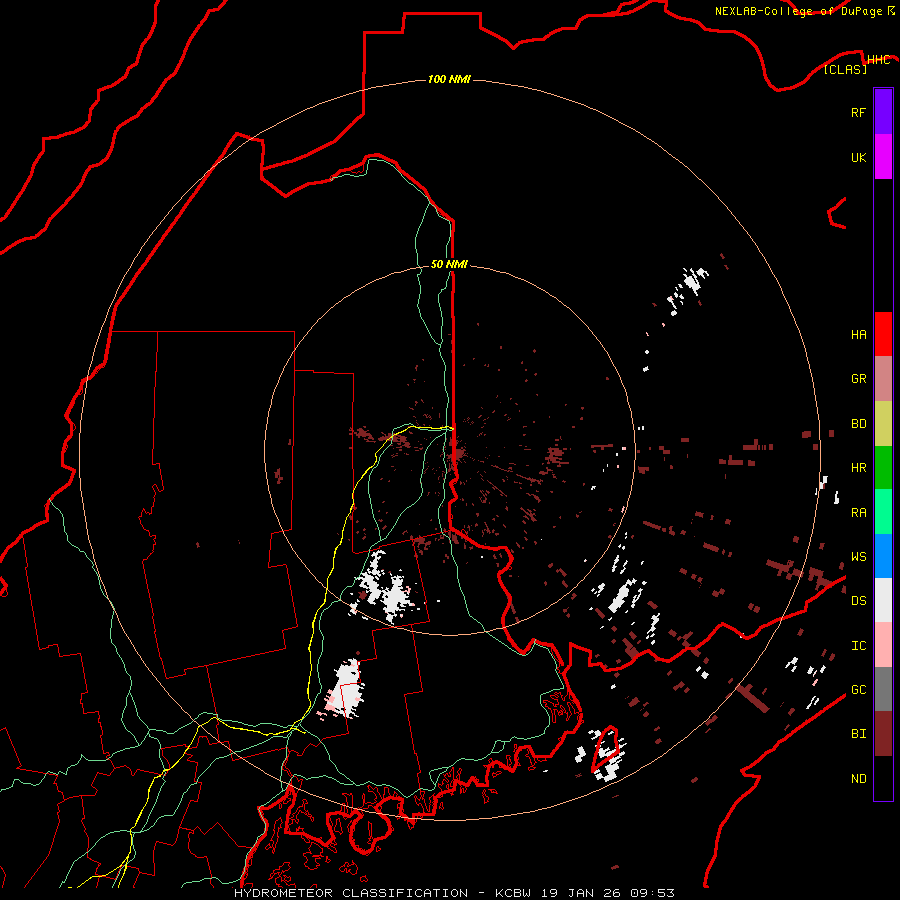
Task: Select the WS blue legend swatch
Action: pyautogui.click(x=883, y=556)
